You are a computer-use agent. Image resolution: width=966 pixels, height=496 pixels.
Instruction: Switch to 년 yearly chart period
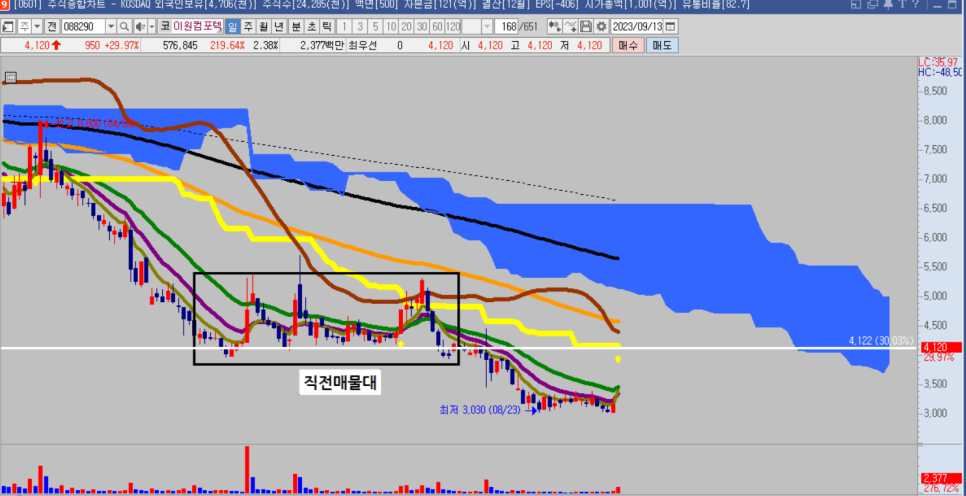pos(278,26)
